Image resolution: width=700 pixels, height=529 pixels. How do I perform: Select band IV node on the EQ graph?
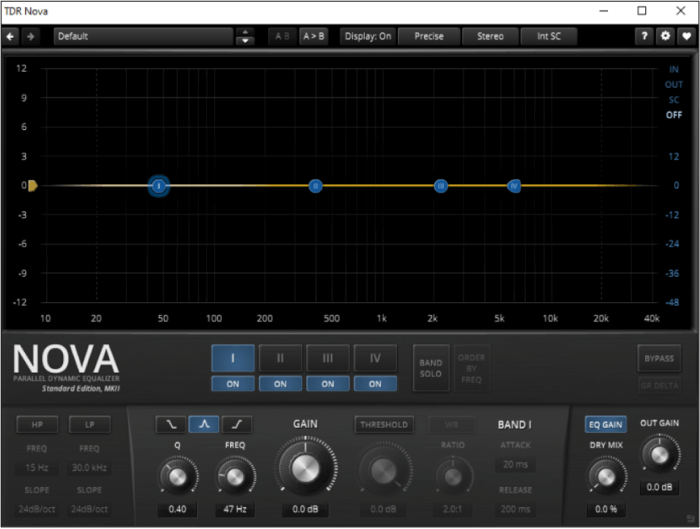514,186
